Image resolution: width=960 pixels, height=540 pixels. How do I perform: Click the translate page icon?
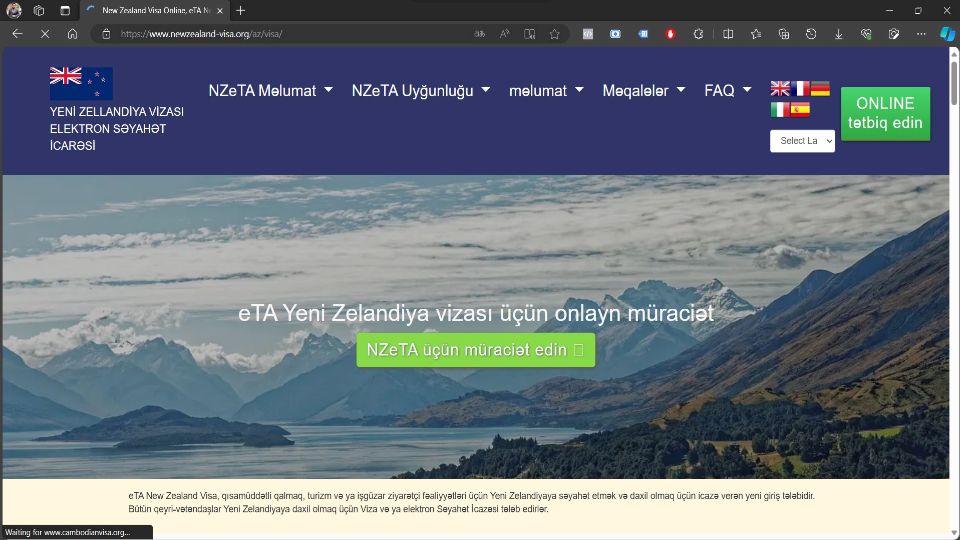(479, 34)
